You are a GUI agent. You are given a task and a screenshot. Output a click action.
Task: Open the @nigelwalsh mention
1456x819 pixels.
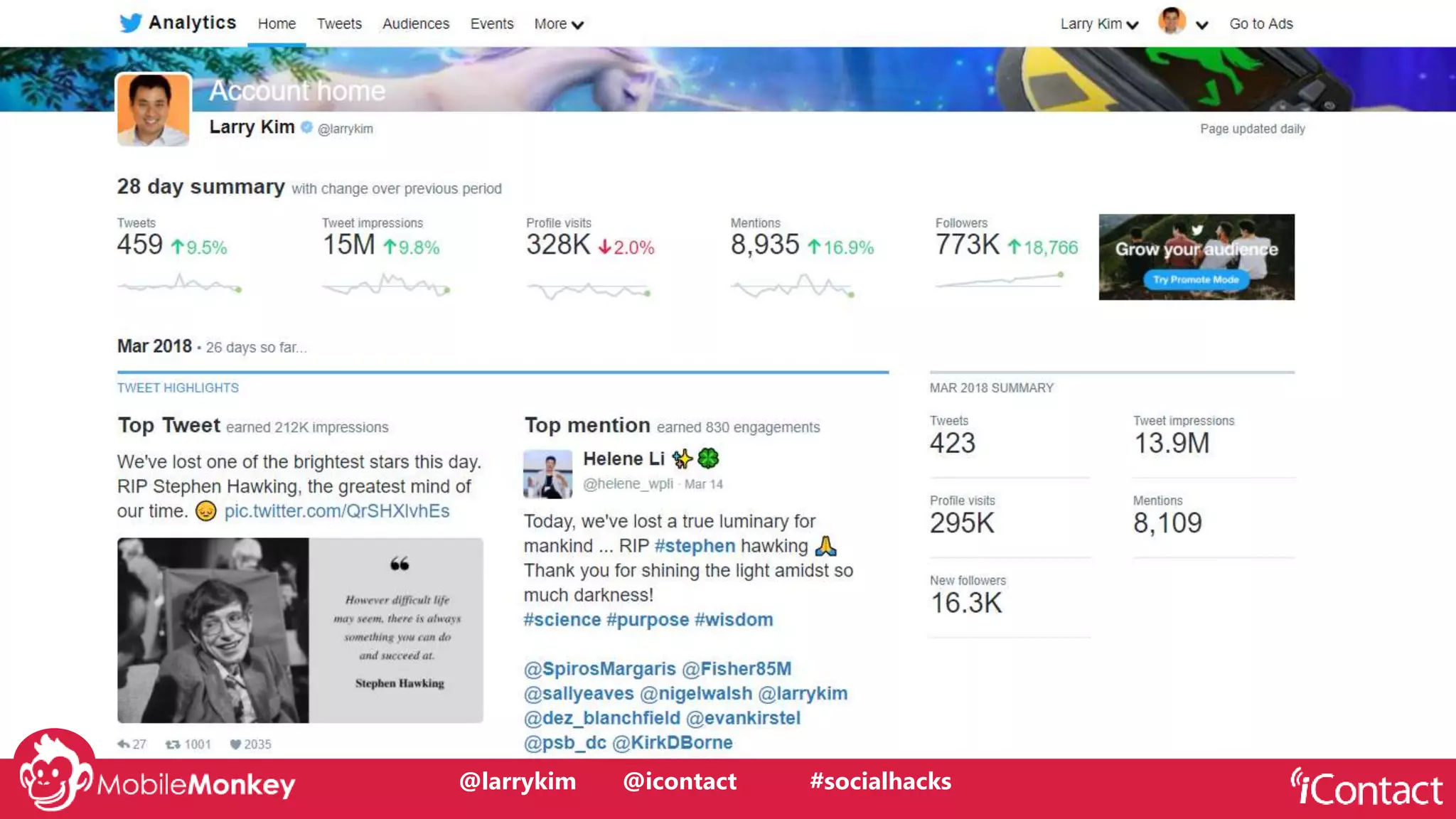tap(696, 694)
